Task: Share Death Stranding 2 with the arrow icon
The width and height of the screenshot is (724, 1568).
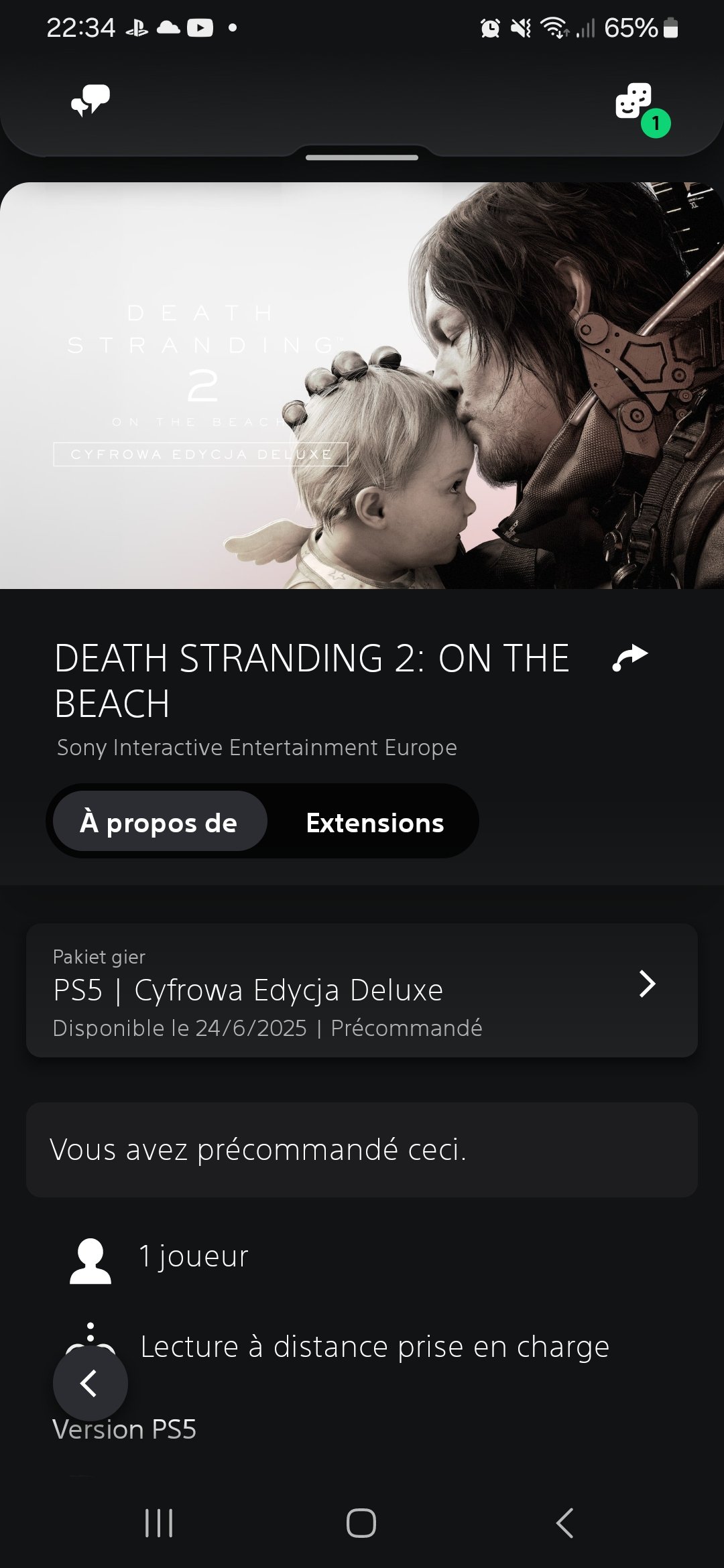Action: coord(630,657)
